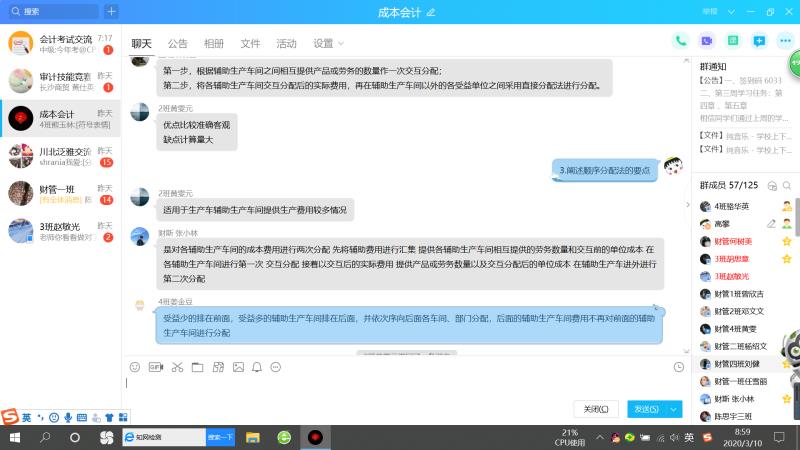The height and width of the screenshot is (450, 800).
Task: Expand the title bar dropdown chevron
Action: (x=731, y=12)
